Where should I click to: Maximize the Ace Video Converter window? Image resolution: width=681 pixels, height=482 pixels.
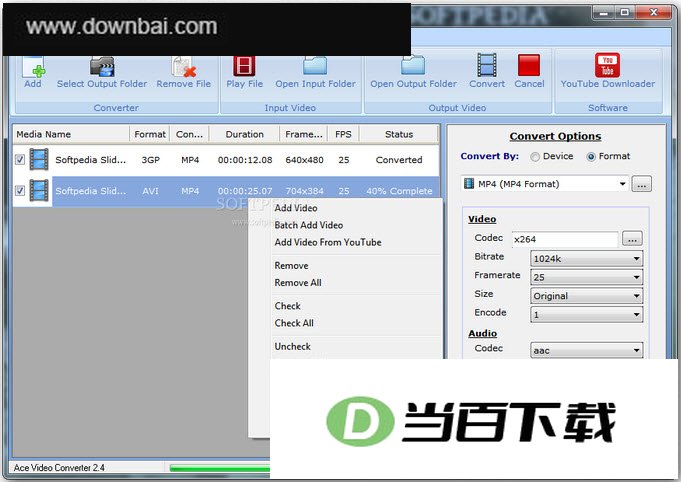tap(624, 13)
